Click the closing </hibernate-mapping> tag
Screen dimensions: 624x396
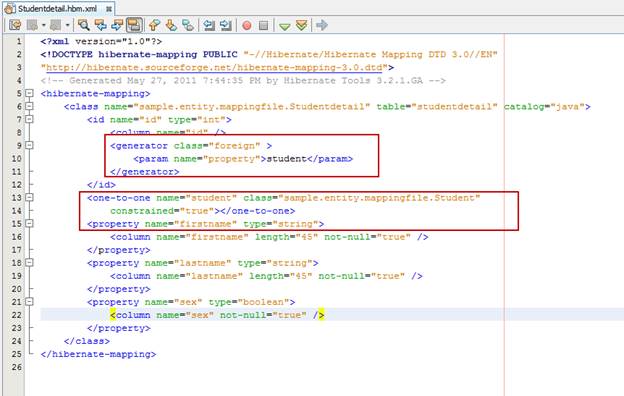click(98, 354)
